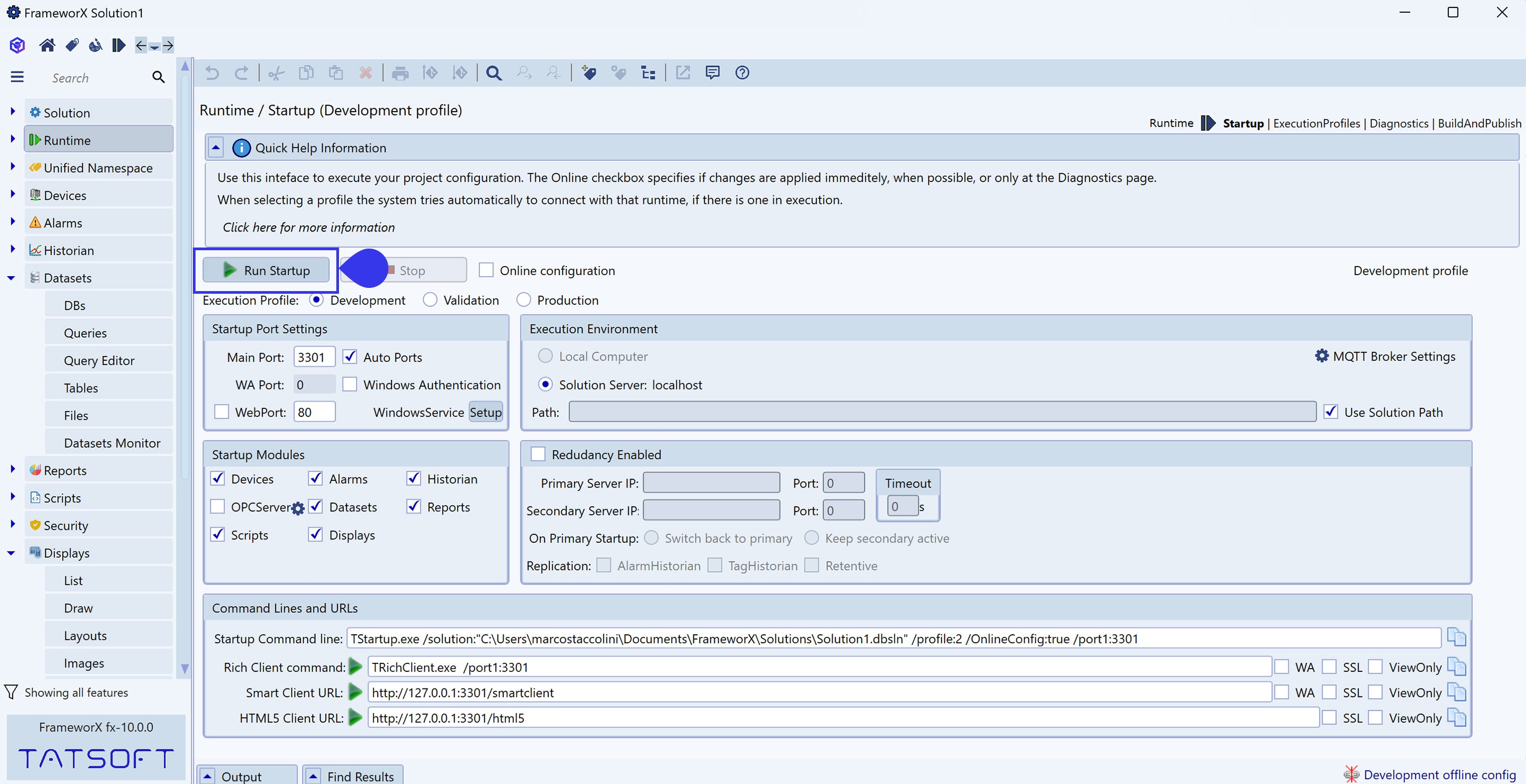Click the Redo toolbar icon

point(241,73)
